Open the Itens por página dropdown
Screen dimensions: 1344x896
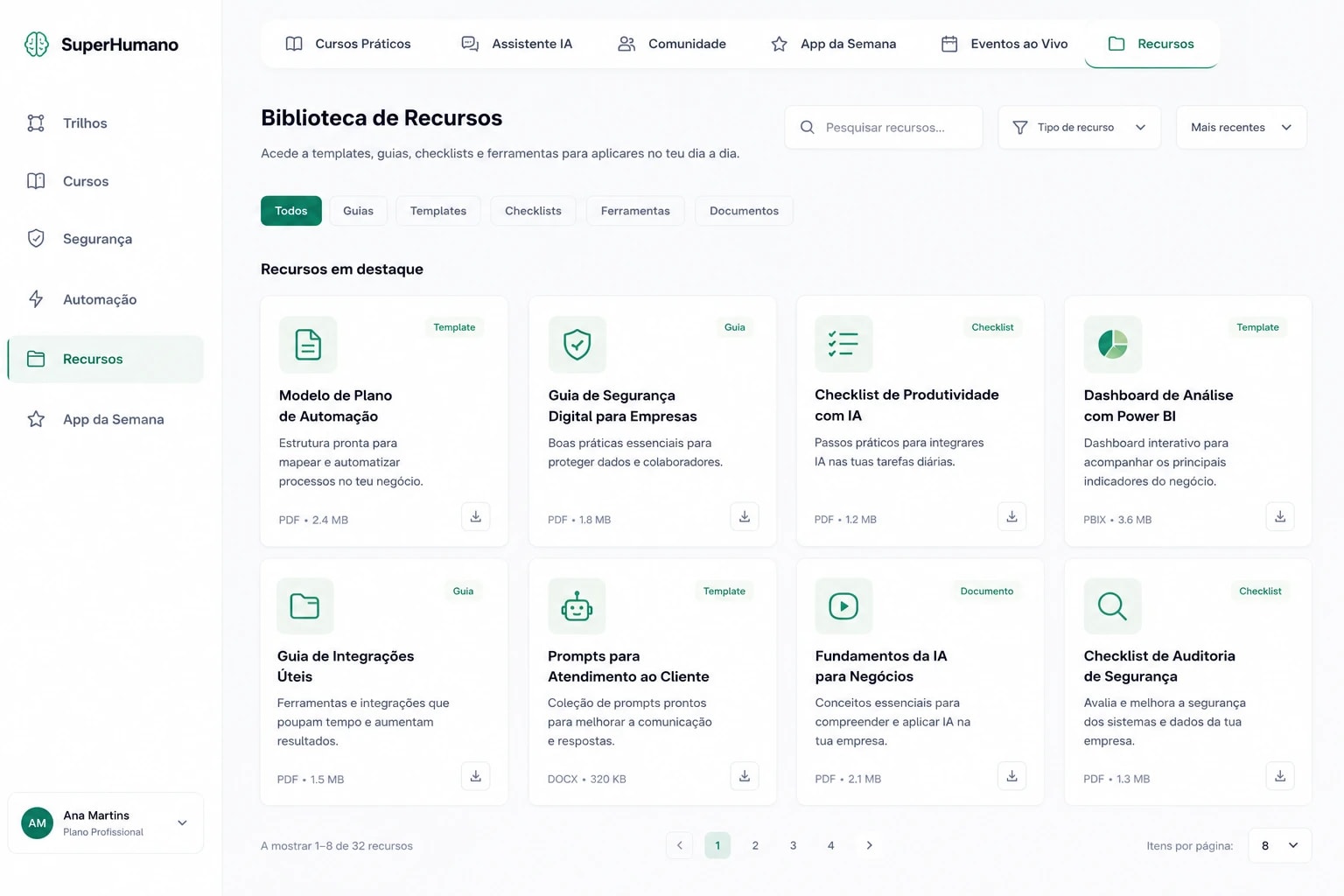click(1279, 845)
